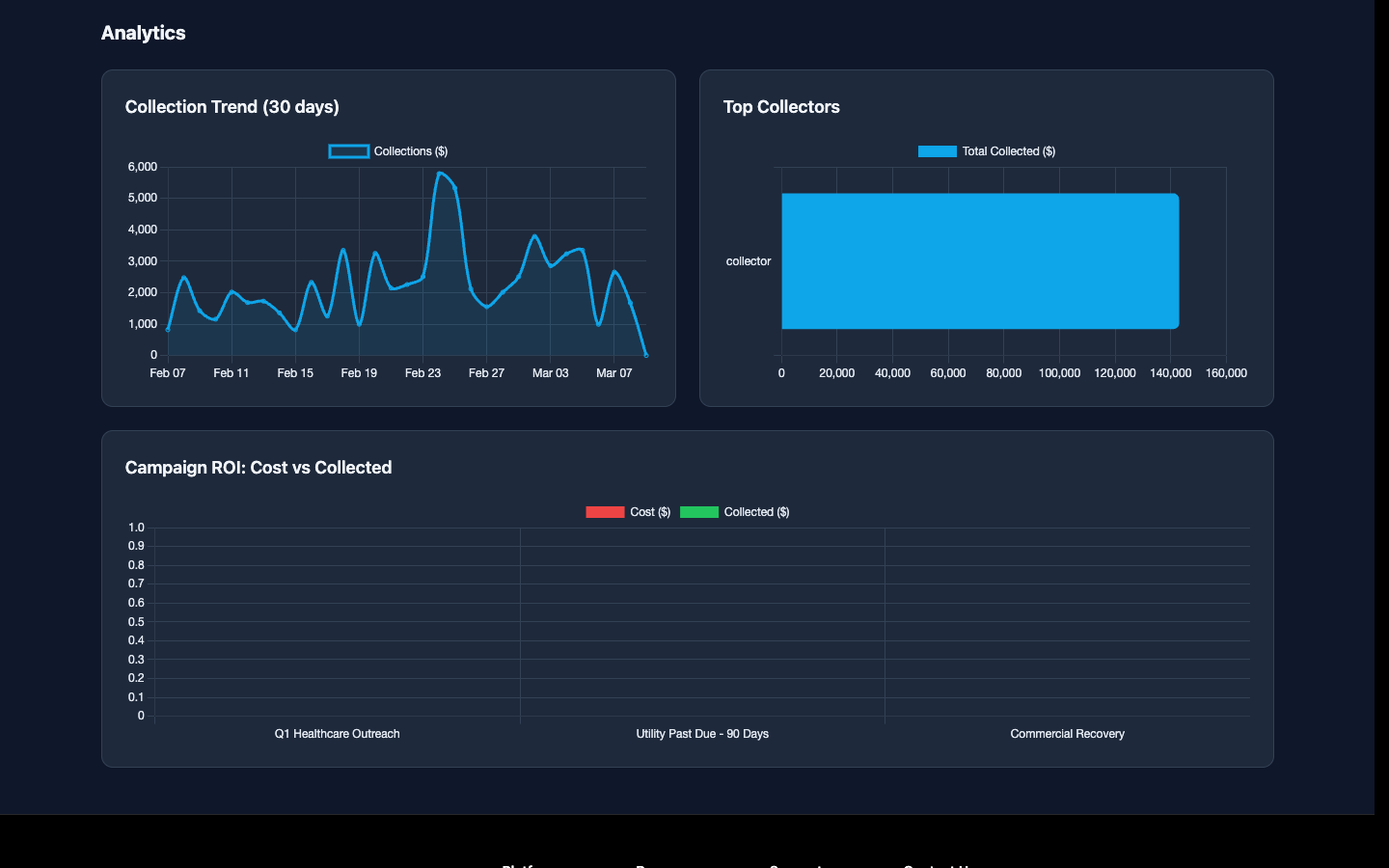The height and width of the screenshot is (868, 1389).
Task: Click the green Collected ($) legend swatch
Action: click(699, 512)
